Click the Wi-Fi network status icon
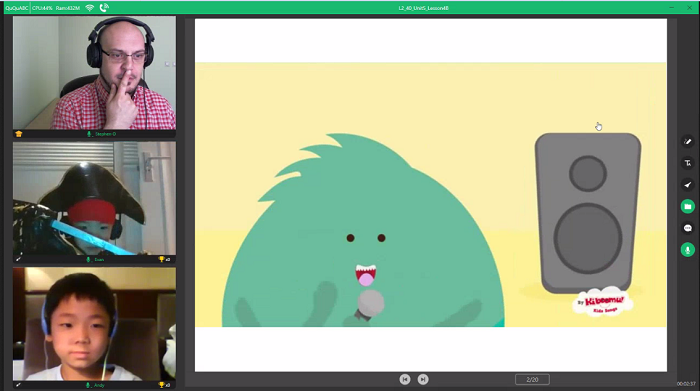The height and width of the screenshot is (391, 700). click(x=90, y=8)
